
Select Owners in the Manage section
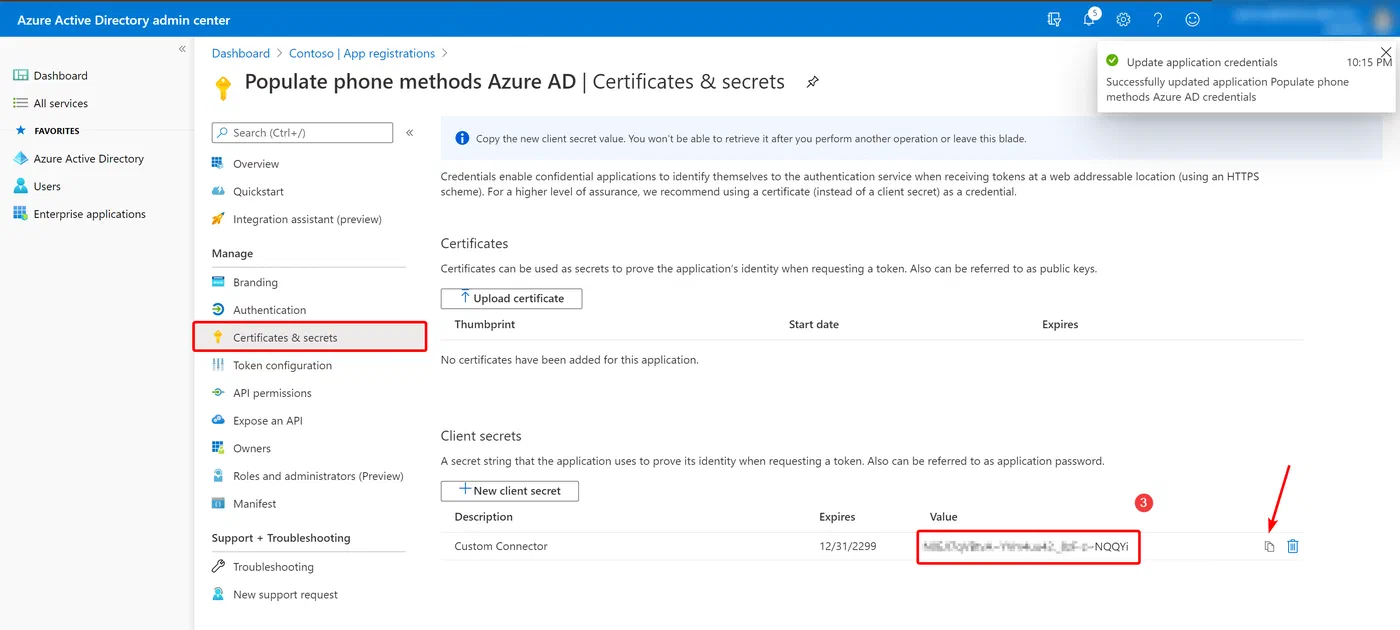click(x=251, y=449)
